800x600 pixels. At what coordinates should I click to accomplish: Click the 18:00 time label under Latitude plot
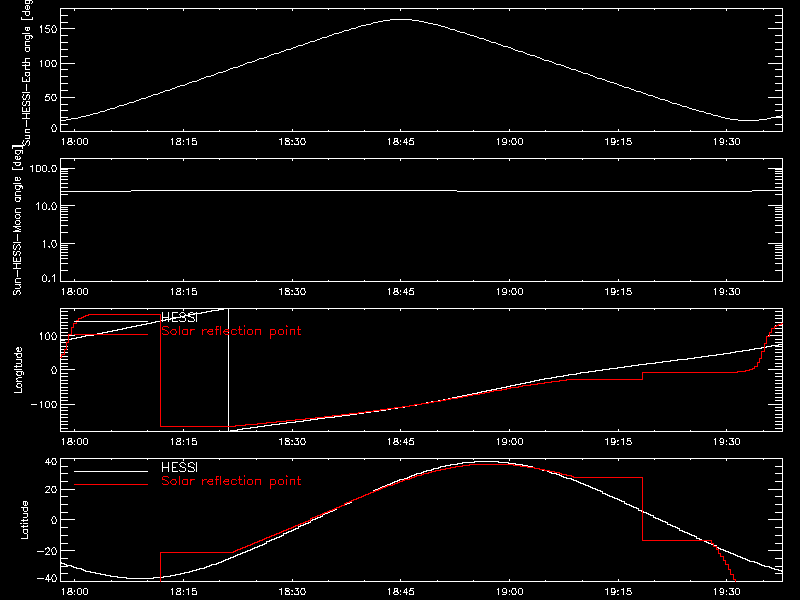point(74,592)
